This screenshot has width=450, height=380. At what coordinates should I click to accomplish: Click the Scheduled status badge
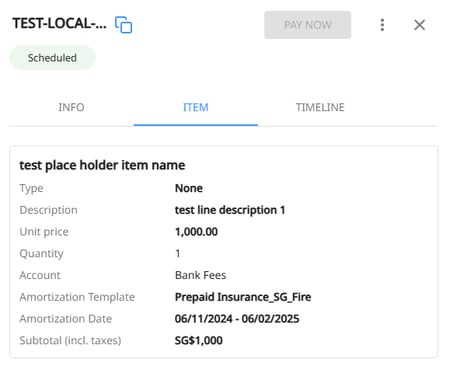pos(52,58)
